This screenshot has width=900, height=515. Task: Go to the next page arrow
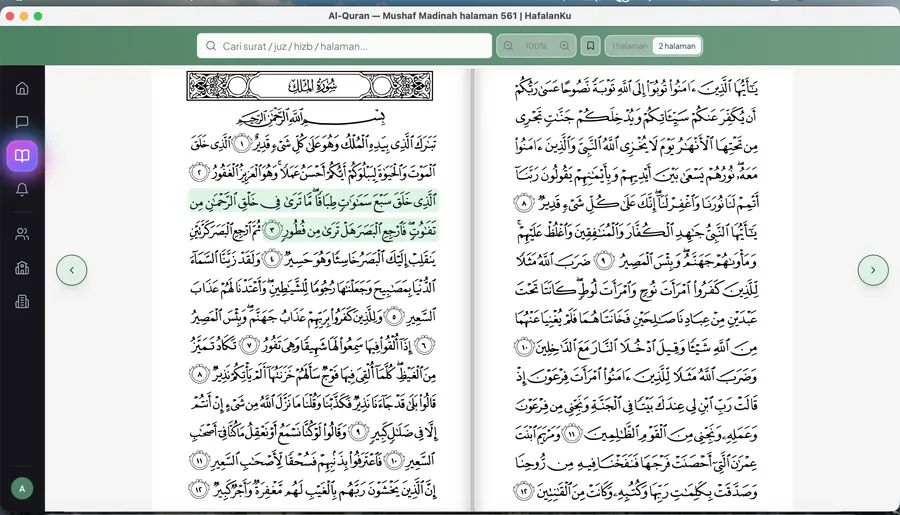click(873, 270)
